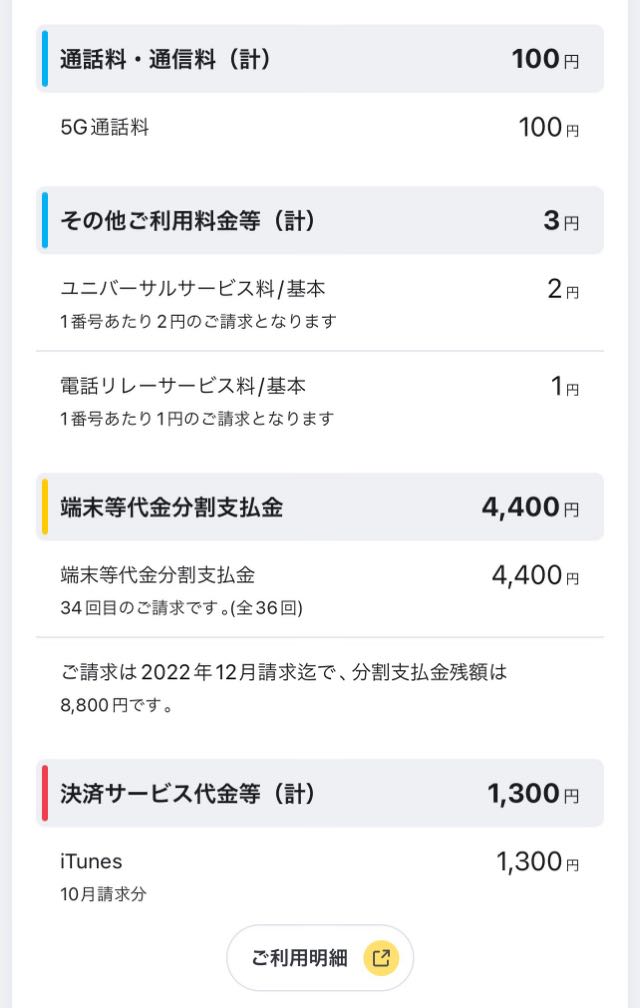Click the 1番号あたり1円のご請求 note
640x1008 pixels.
[x=197, y=419]
